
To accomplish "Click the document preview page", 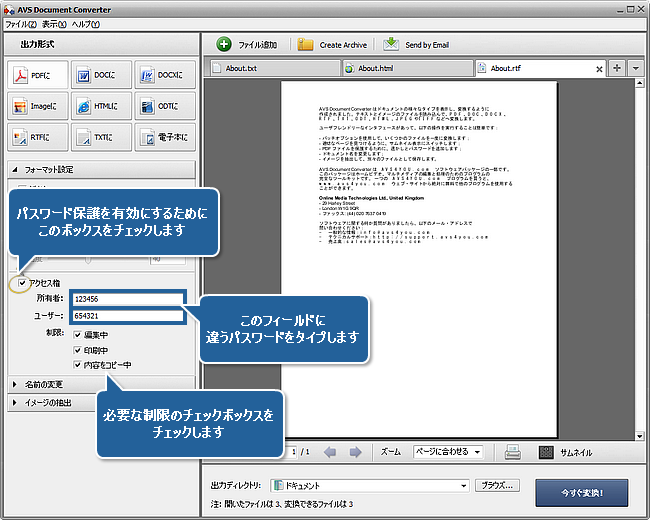I will (x=419, y=259).
